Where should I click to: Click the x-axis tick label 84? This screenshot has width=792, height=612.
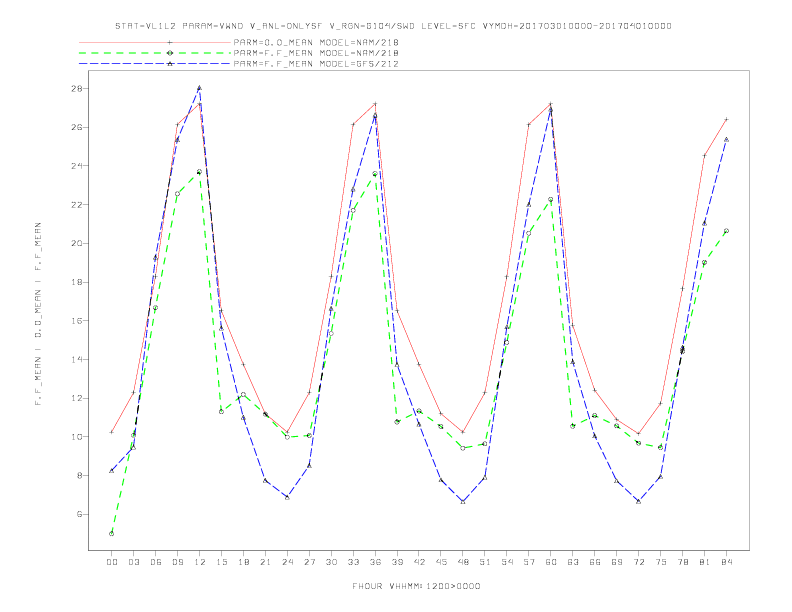[x=727, y=562]
